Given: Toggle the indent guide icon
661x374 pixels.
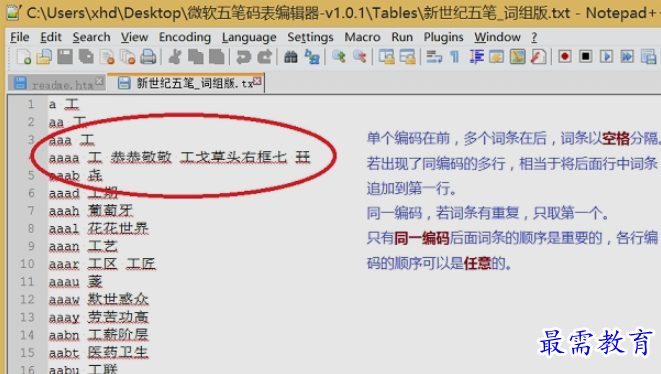Looking at the screenshot, I should tap(476, 57).
